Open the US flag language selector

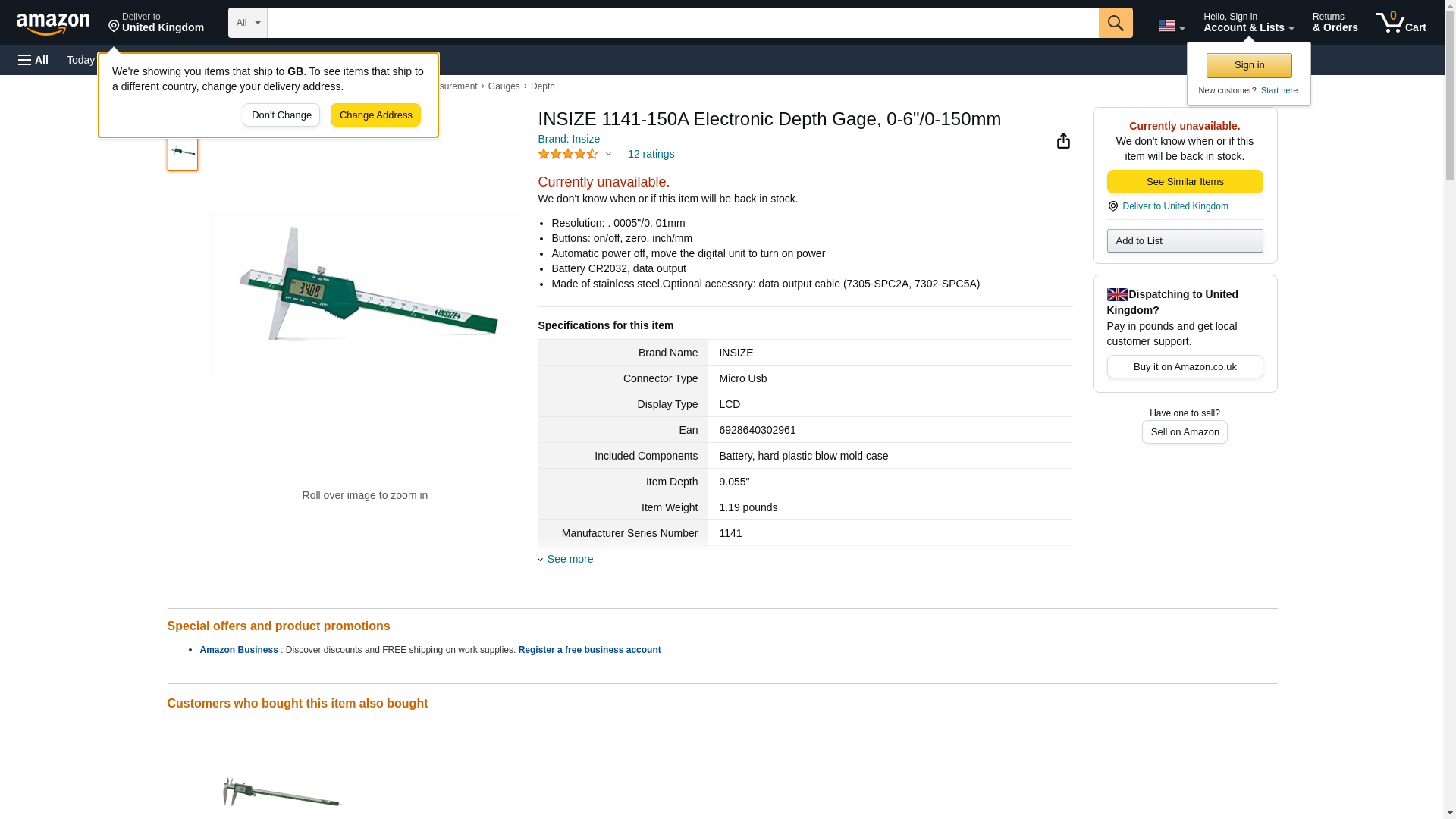tap(1171, 26)
